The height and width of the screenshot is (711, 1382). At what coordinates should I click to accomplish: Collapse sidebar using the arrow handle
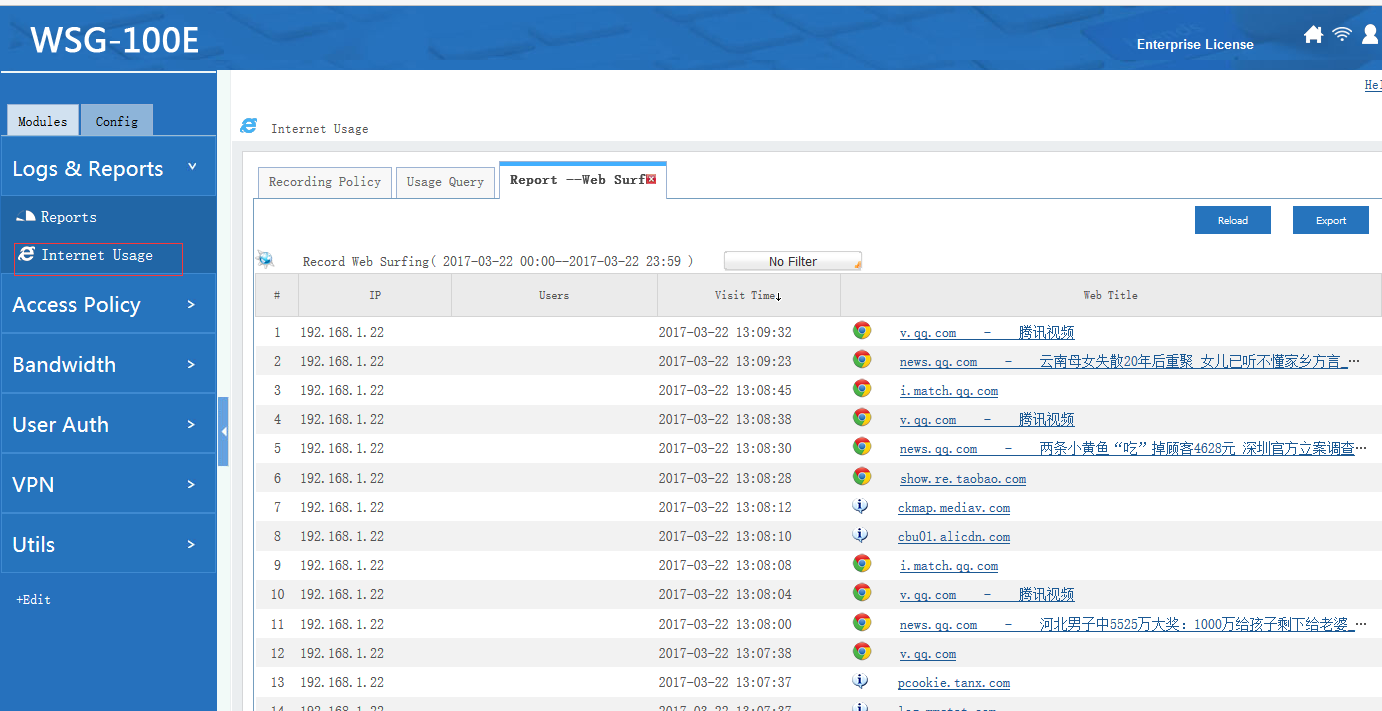[x=224, y=431]
